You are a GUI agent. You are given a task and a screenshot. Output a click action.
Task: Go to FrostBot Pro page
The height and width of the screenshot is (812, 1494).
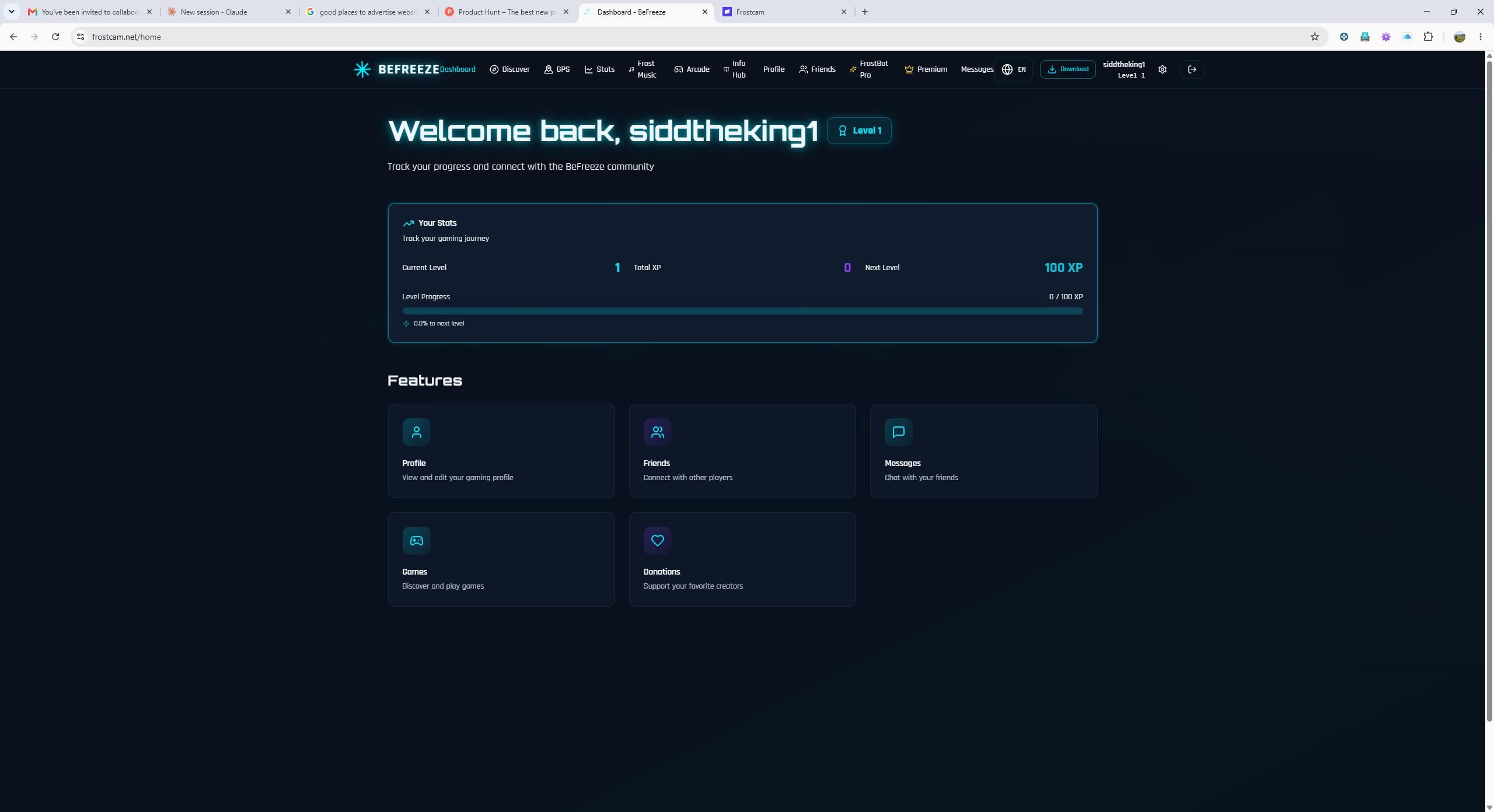868,69
